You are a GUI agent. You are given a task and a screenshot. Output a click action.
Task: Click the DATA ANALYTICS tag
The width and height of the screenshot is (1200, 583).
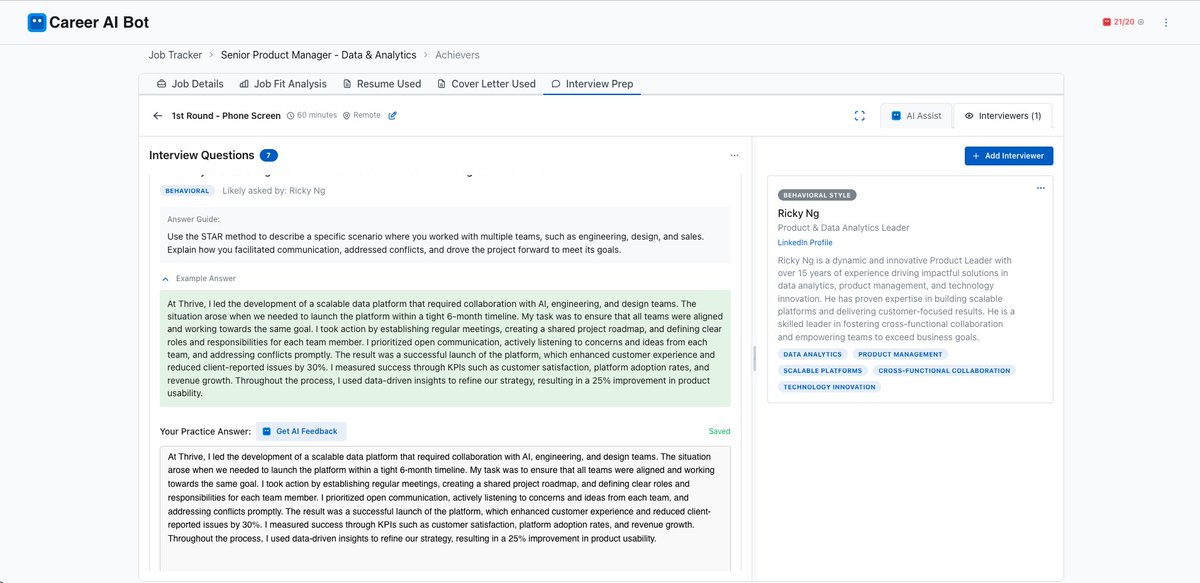(813, 355)
